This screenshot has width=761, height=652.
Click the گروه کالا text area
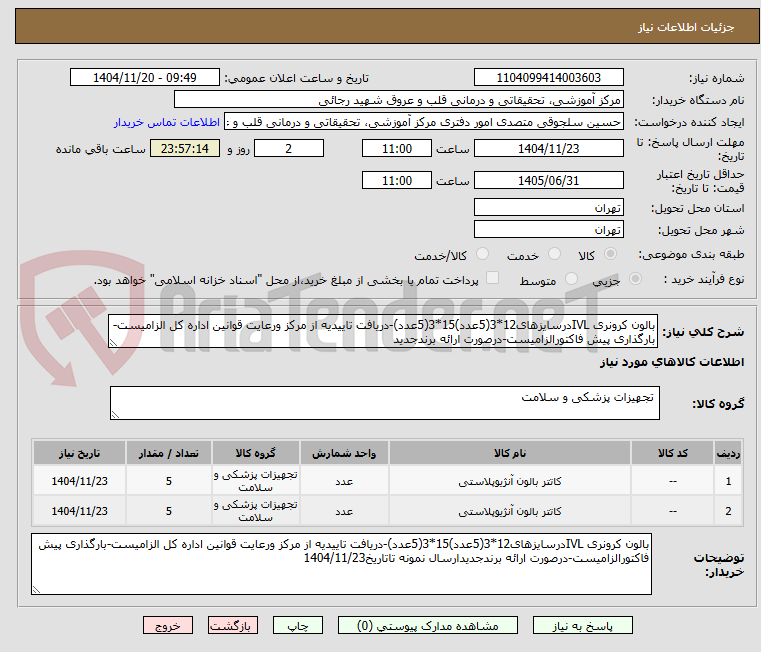point(384,403)
